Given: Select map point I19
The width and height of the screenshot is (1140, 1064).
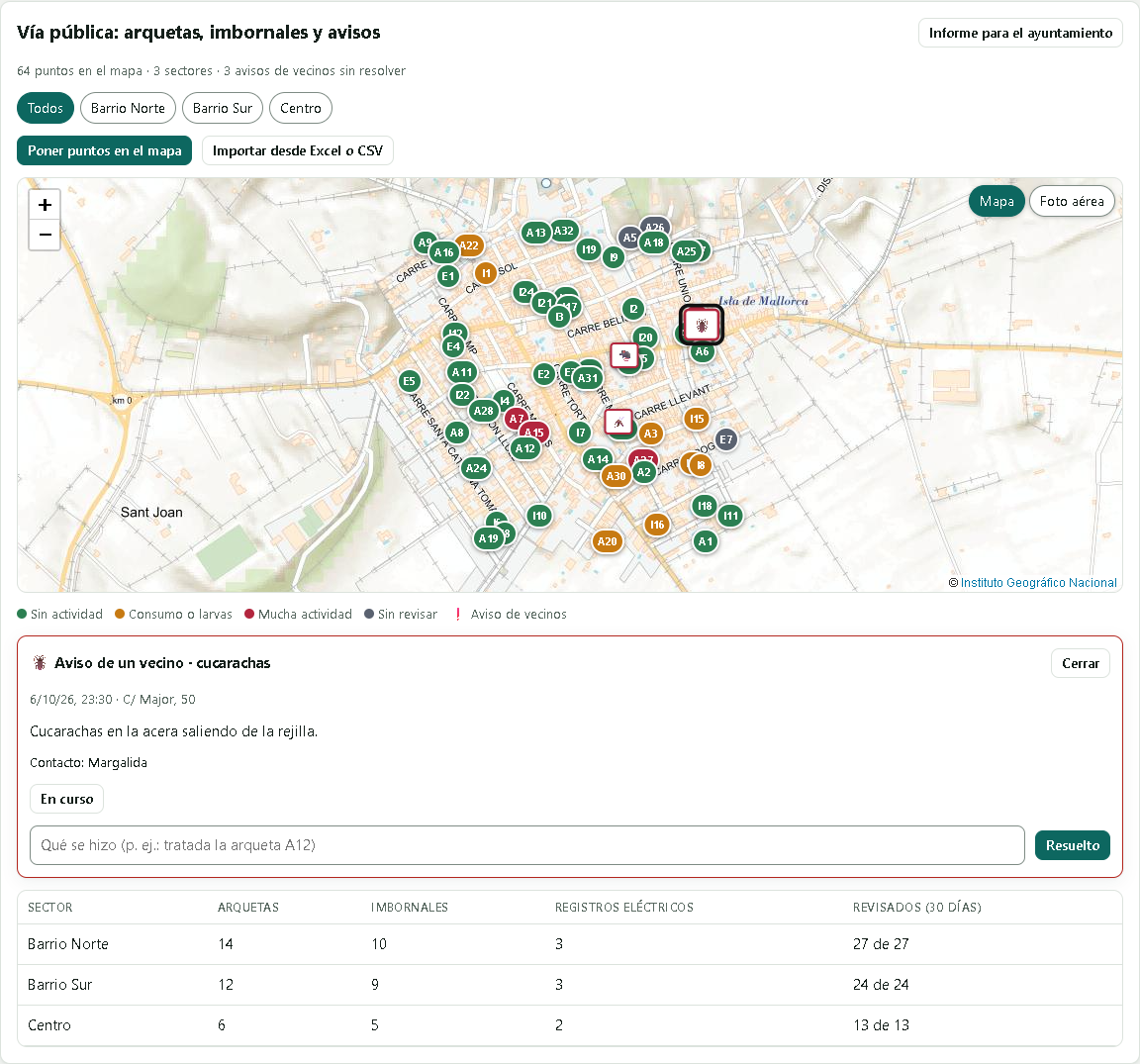Looking at the screenshot, I should pos(589,249).
